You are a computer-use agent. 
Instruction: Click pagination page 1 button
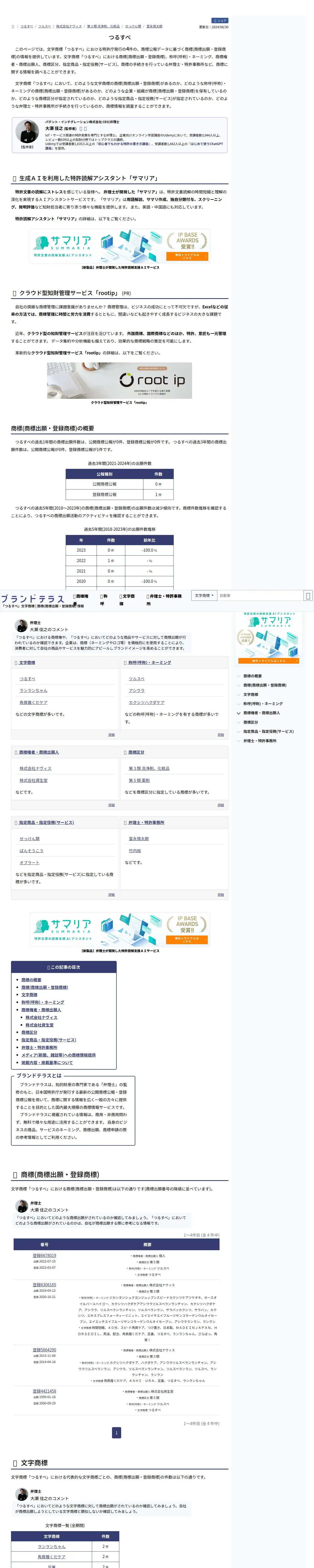click(116, 1432)
